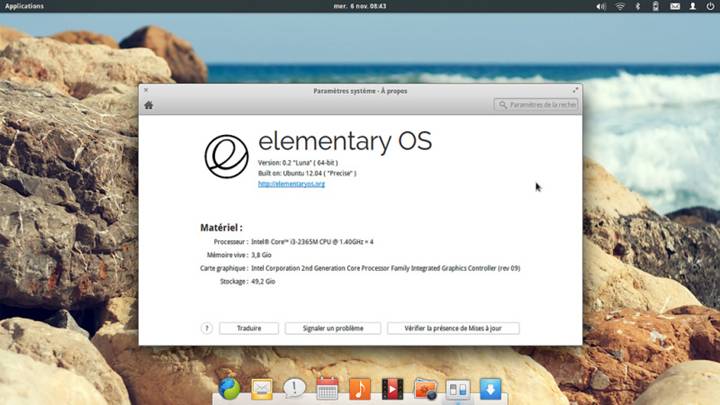The image size is (720, 405).
Task: Open the photos app in dock
Action: (425, 388)
